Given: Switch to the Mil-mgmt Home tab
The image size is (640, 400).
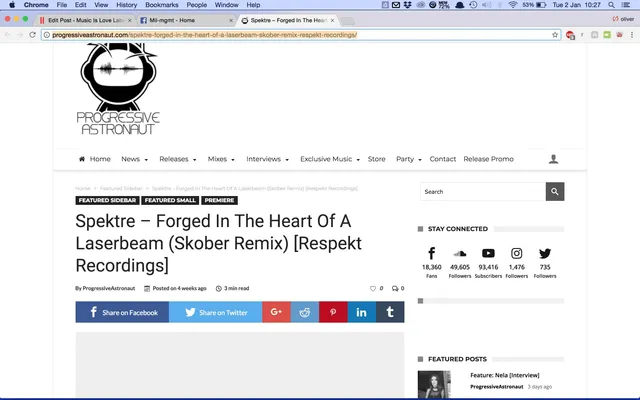Looking at the screenshot, I should coord(186,20).
